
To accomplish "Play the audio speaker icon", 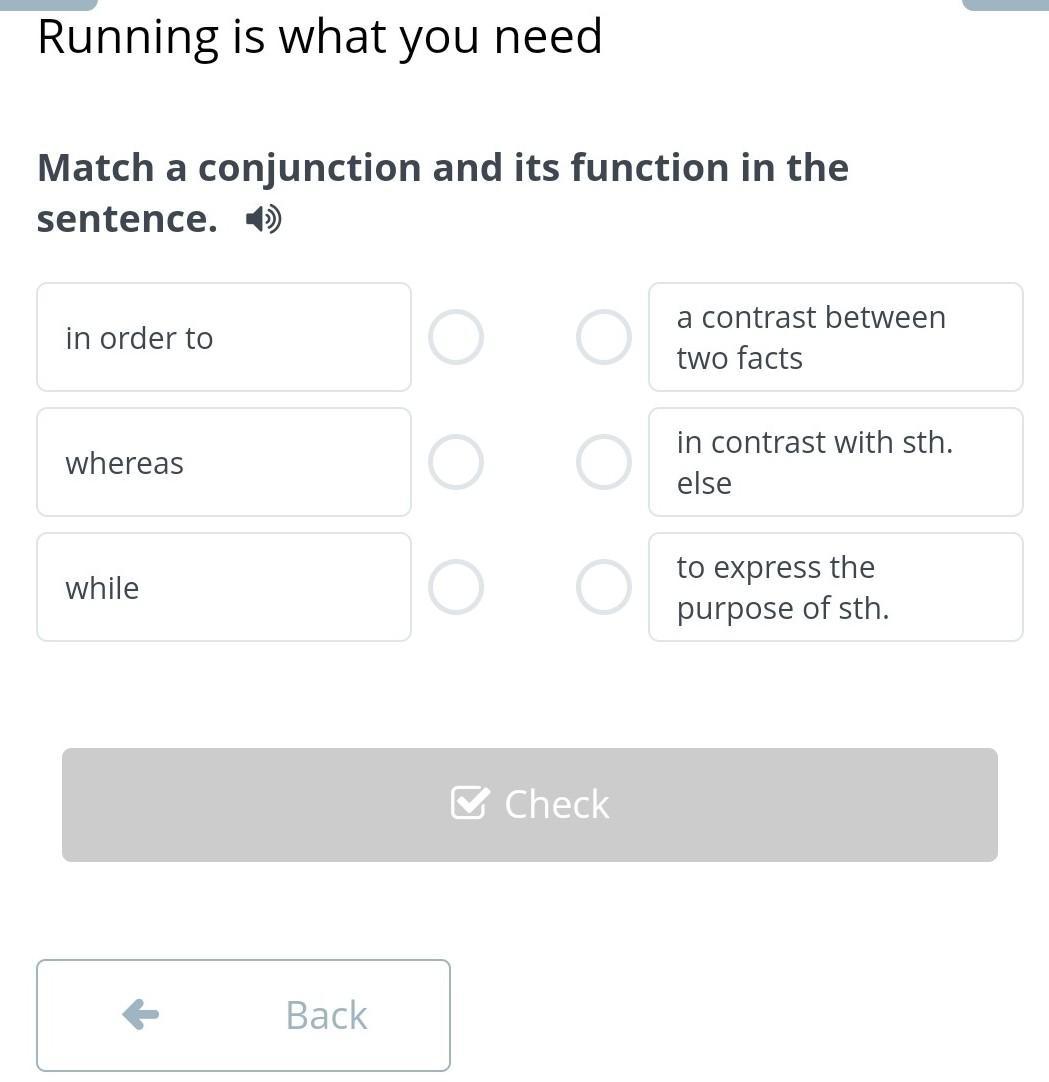I will (x=263, y=219).
